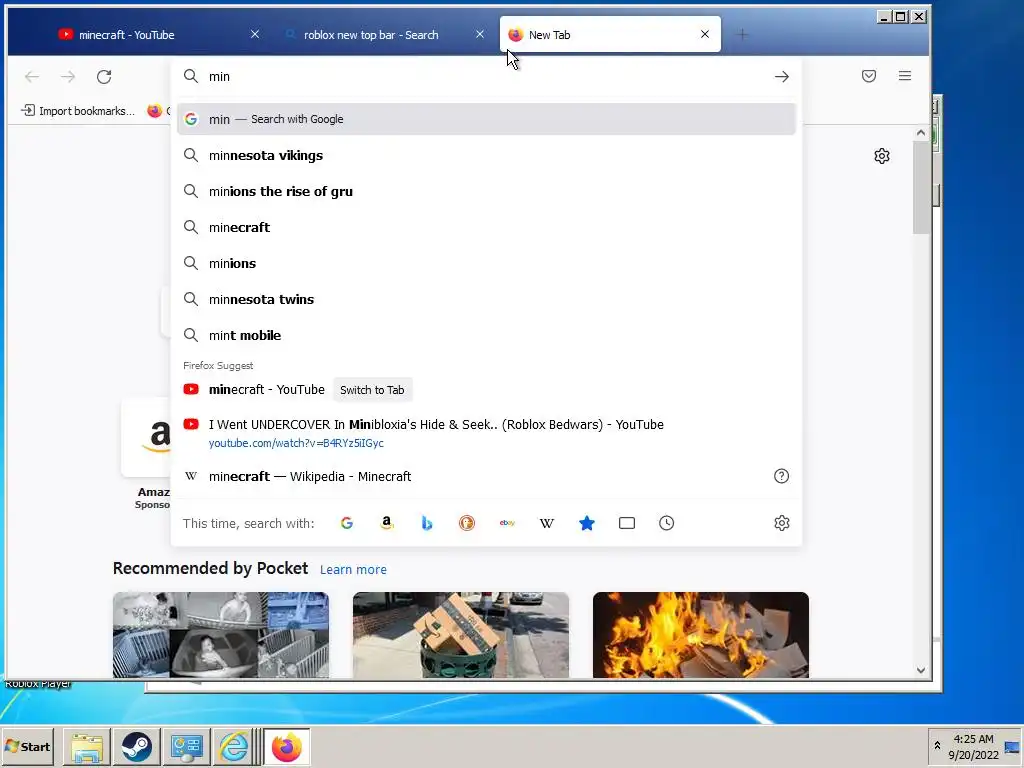Click the page scrollbar down arrow
This screenshot has height=768, width=1024.
pyautogui.click(x=921, y=670)
